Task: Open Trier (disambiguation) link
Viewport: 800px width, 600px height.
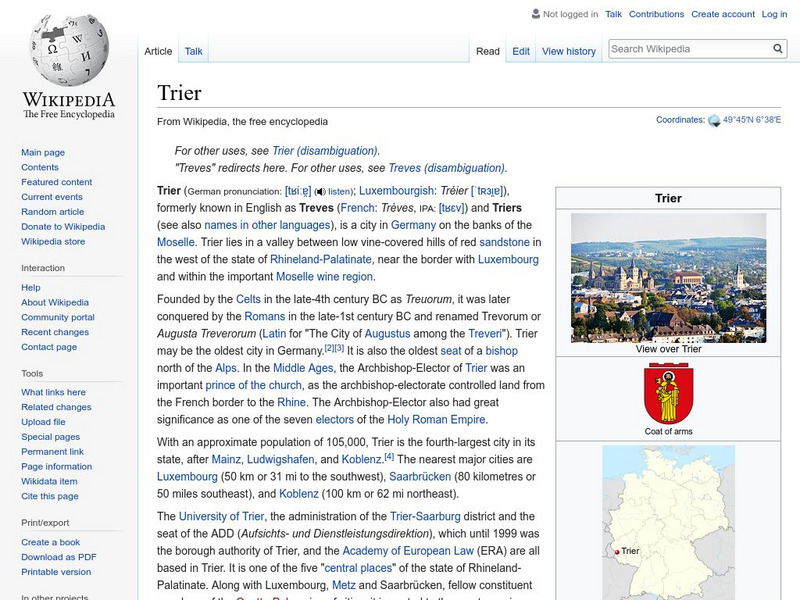Action: (324, 151)
